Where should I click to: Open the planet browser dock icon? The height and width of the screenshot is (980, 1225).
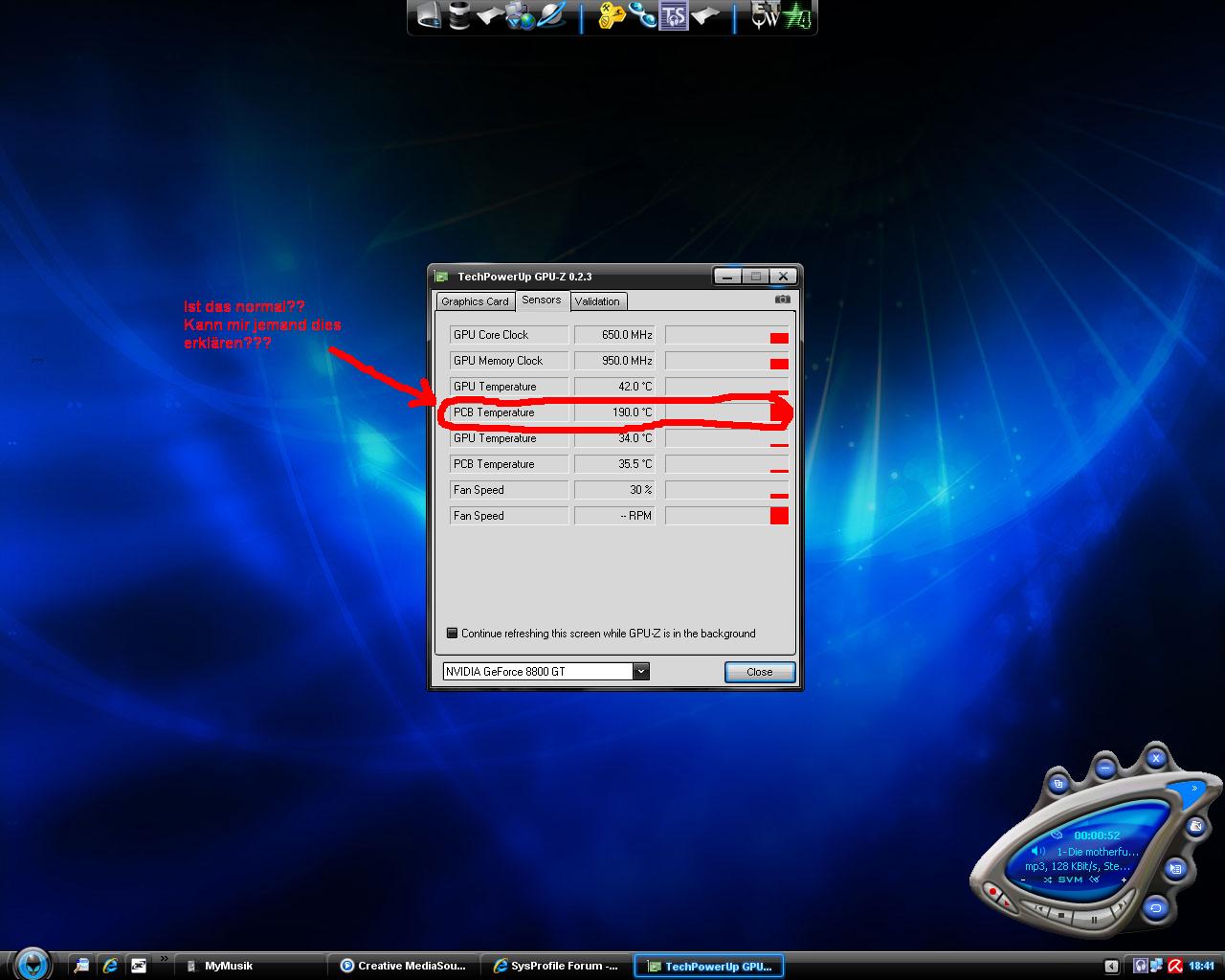[551, 14]
